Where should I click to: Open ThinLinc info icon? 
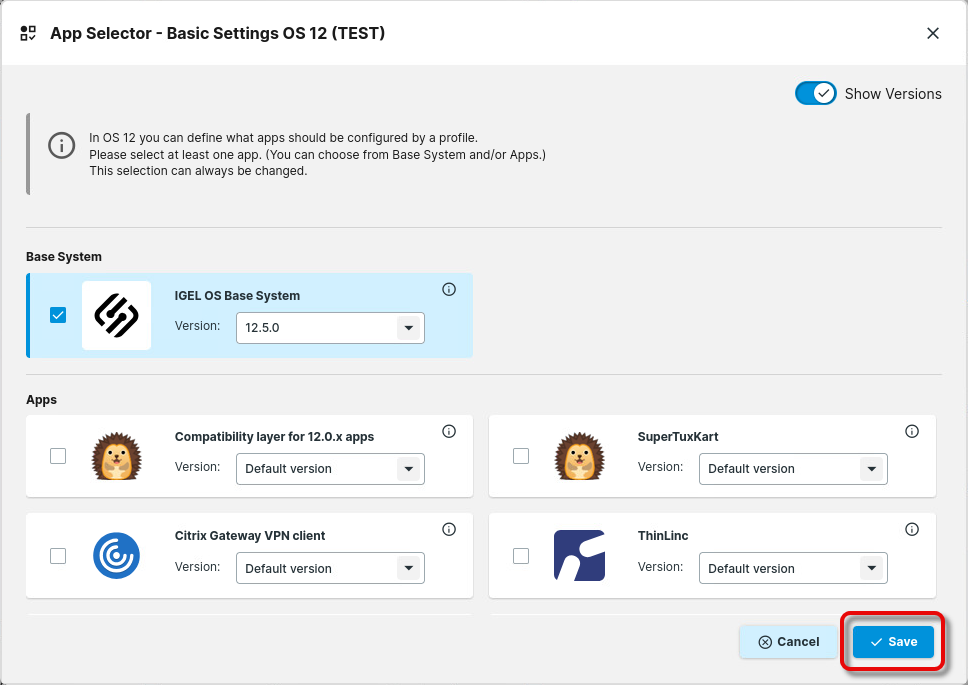(x=912, y=530)
